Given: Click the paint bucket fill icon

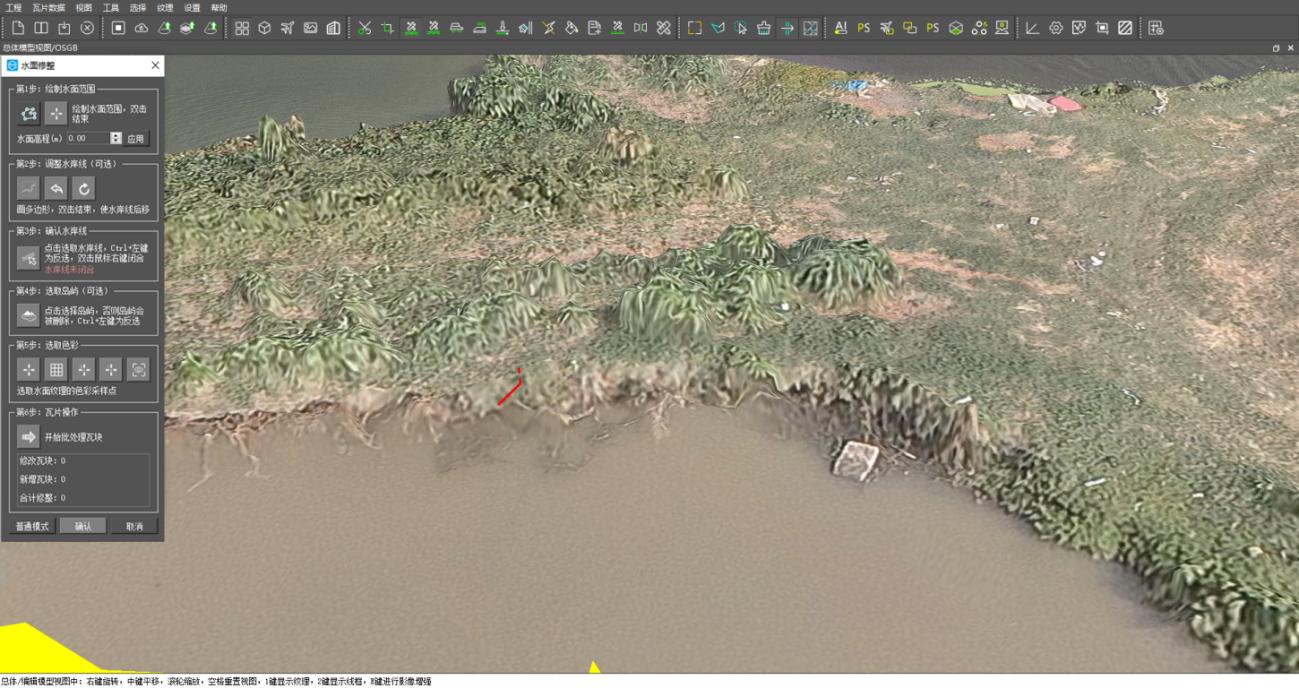Looking at the screenshot, I should pos(572,28).
